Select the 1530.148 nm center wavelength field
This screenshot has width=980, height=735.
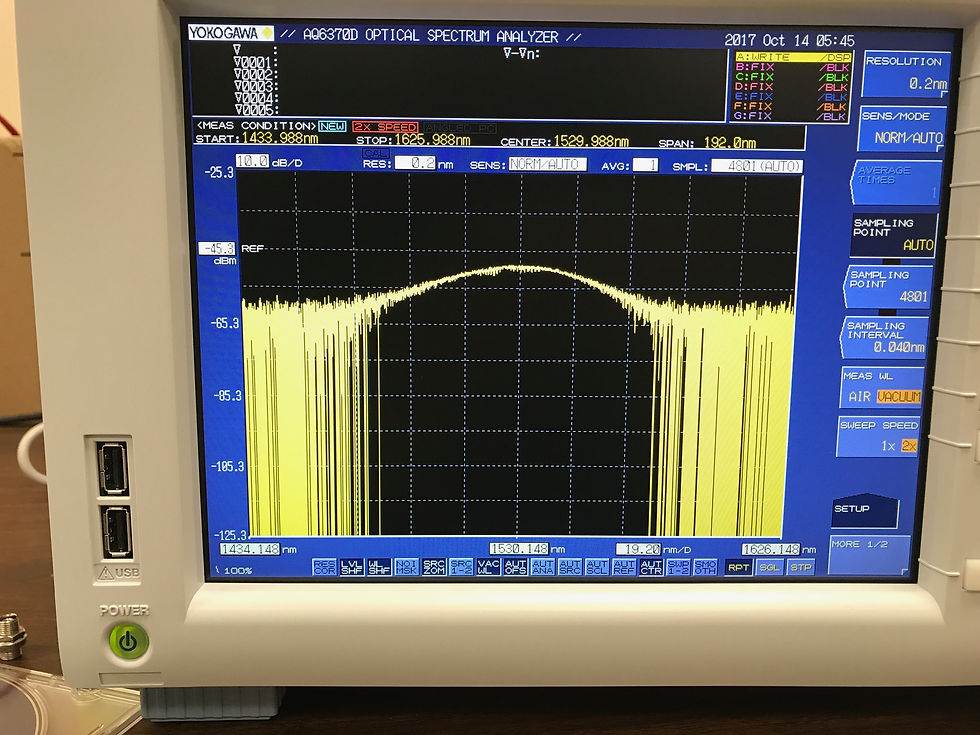[519, 549]
